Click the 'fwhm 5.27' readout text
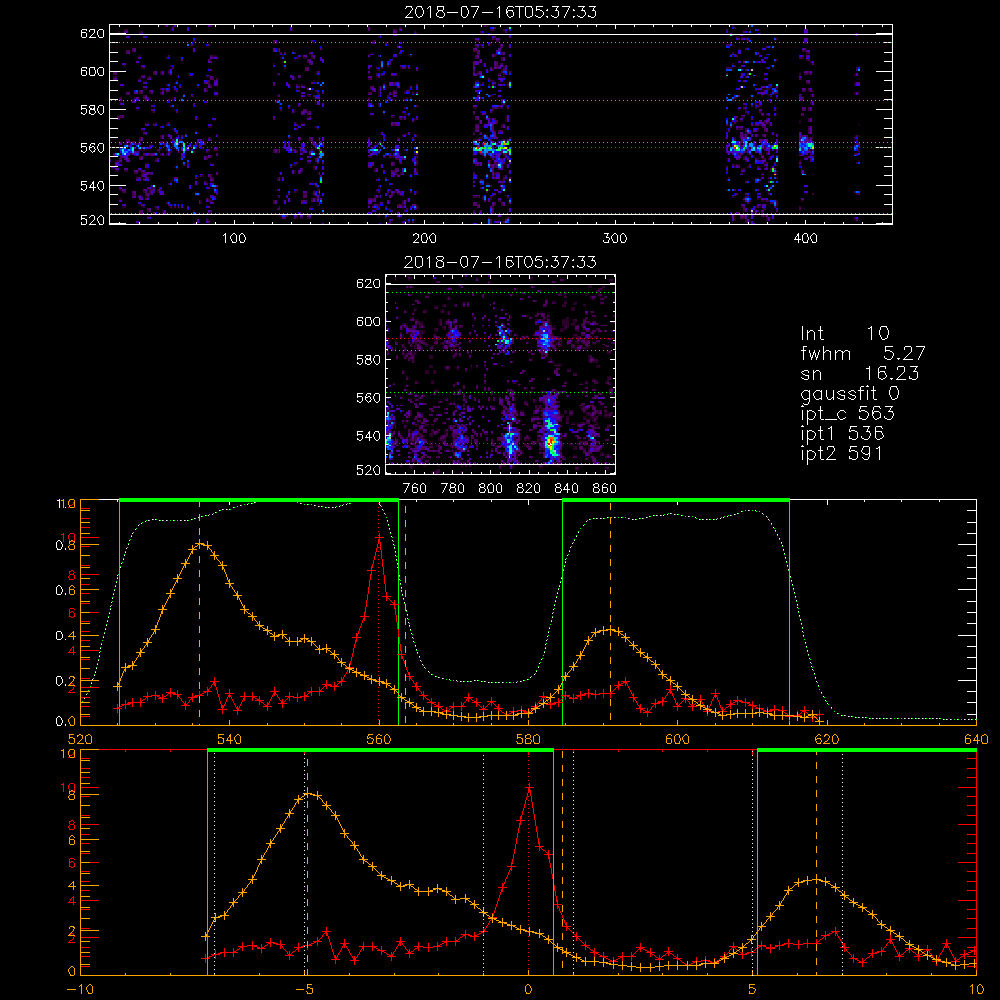This screenshot has height=1000, width=1000. [x=863, y=353]
